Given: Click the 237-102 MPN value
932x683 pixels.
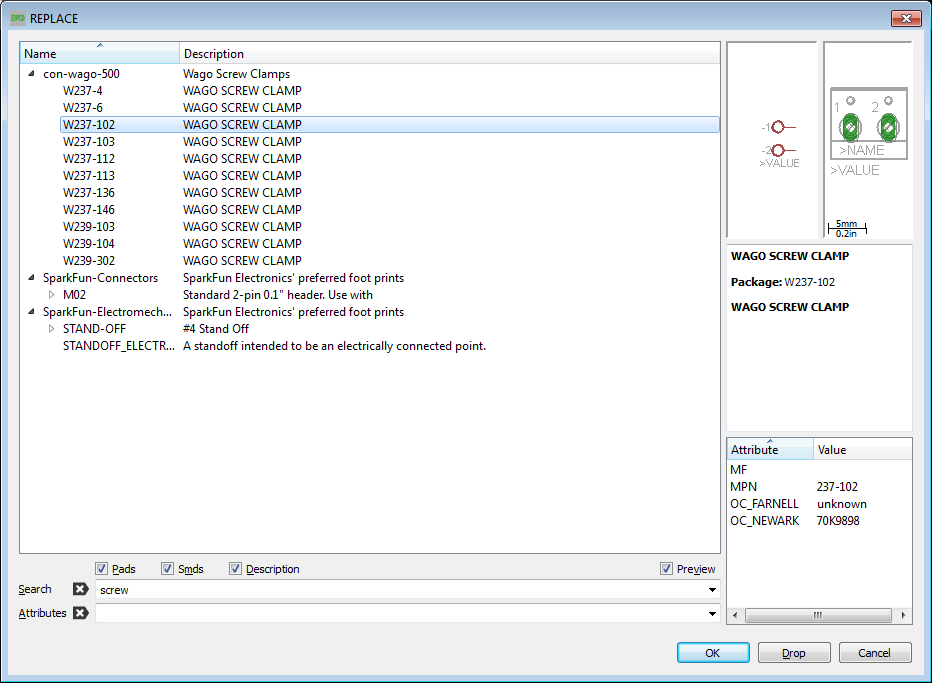Looking at the screenshot, I should pyautogui.click(x=837, y=487).
